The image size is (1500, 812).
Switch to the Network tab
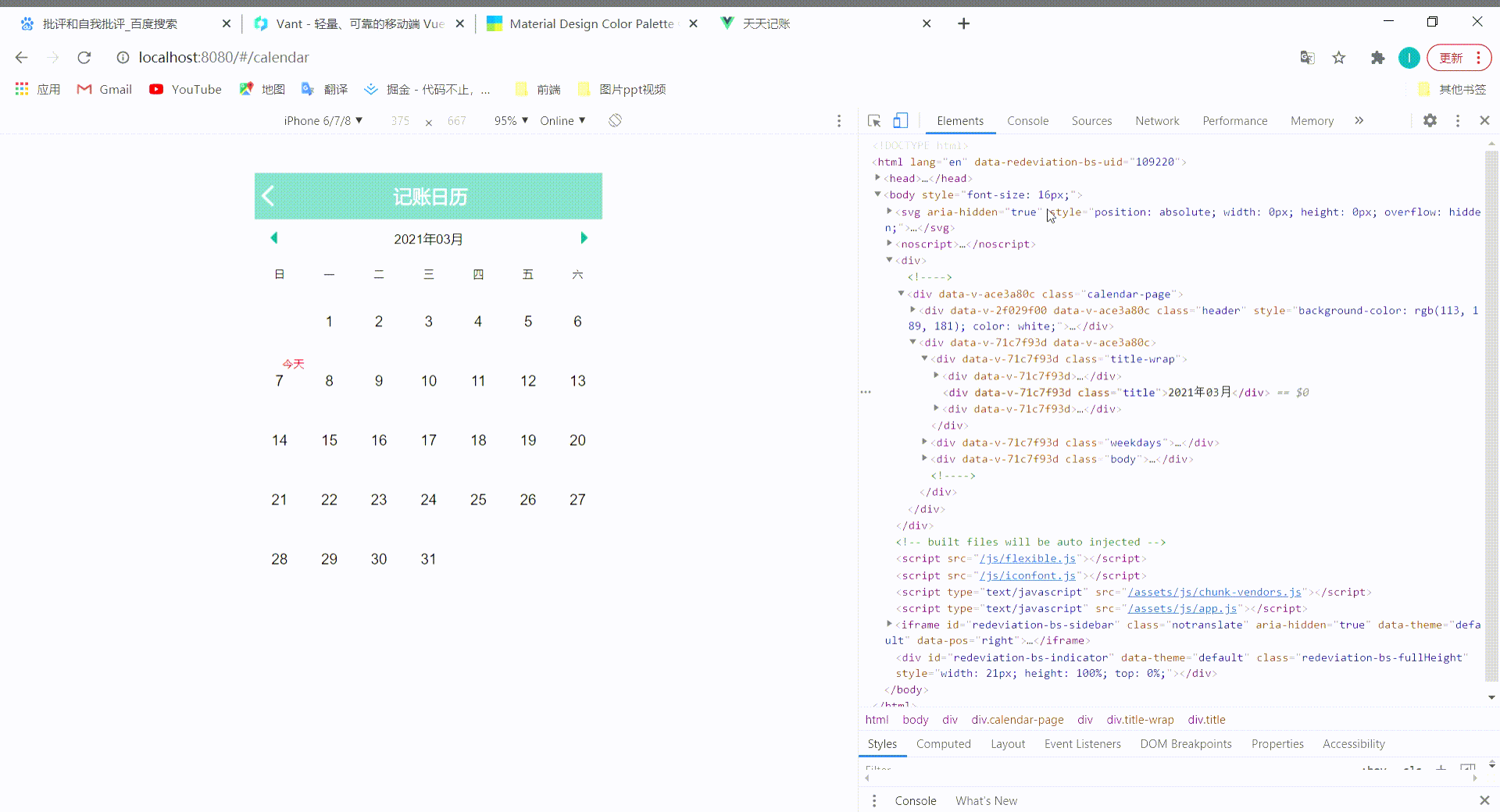tap(1157, 120)
